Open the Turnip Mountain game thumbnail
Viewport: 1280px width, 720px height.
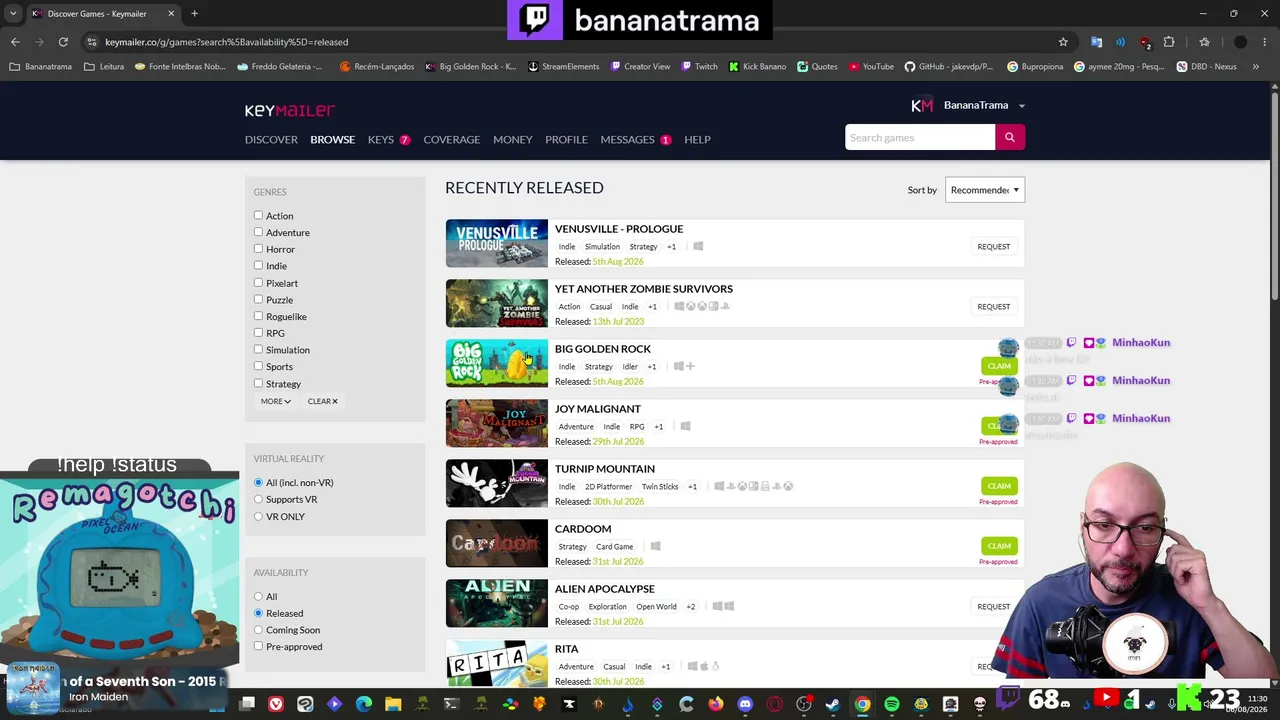tap(497, 483)
